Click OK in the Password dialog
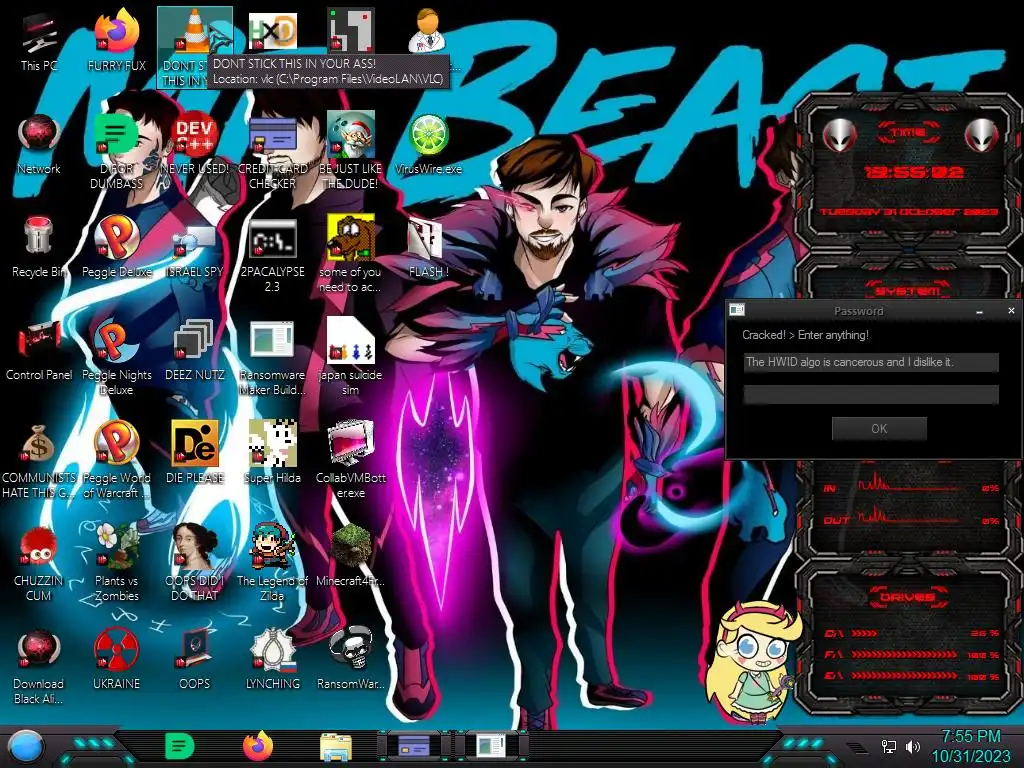This screenshot has width=1024, height=768. point(879,428)
